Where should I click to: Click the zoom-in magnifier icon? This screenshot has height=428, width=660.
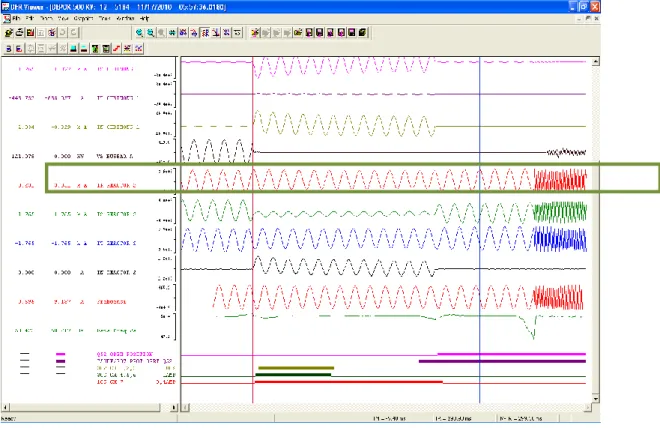139,33
